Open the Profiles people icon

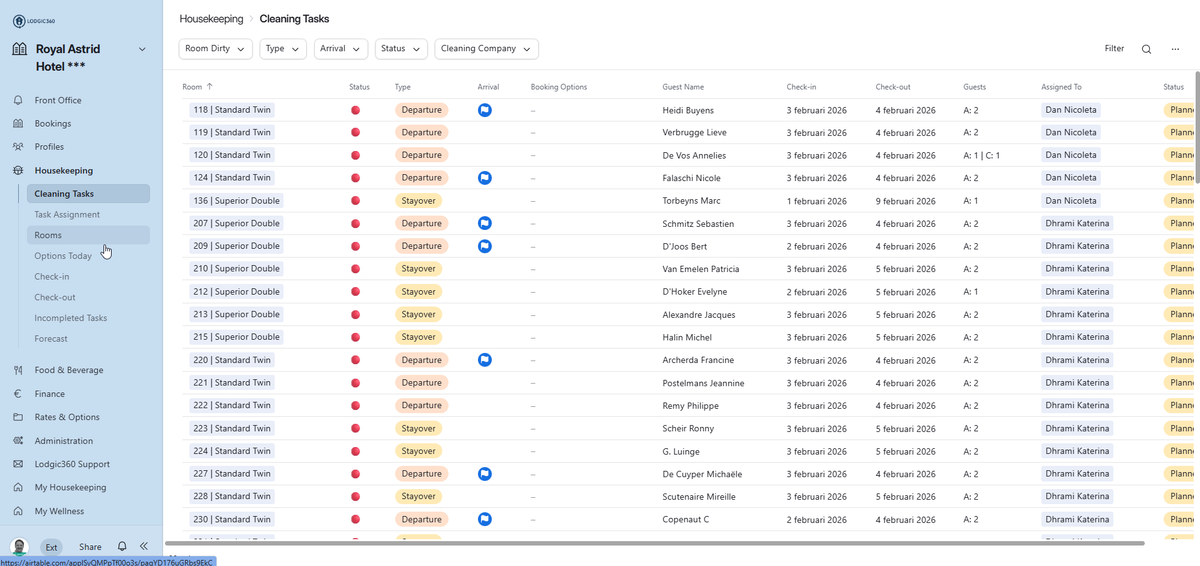pos(18,147)
